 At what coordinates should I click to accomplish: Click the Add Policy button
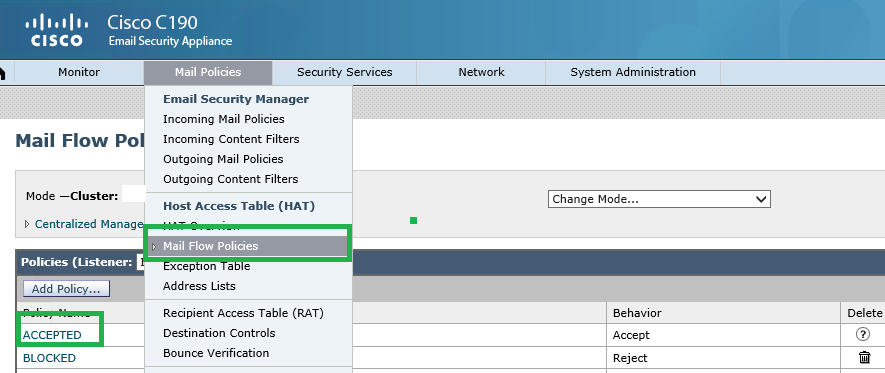point(66,289)
